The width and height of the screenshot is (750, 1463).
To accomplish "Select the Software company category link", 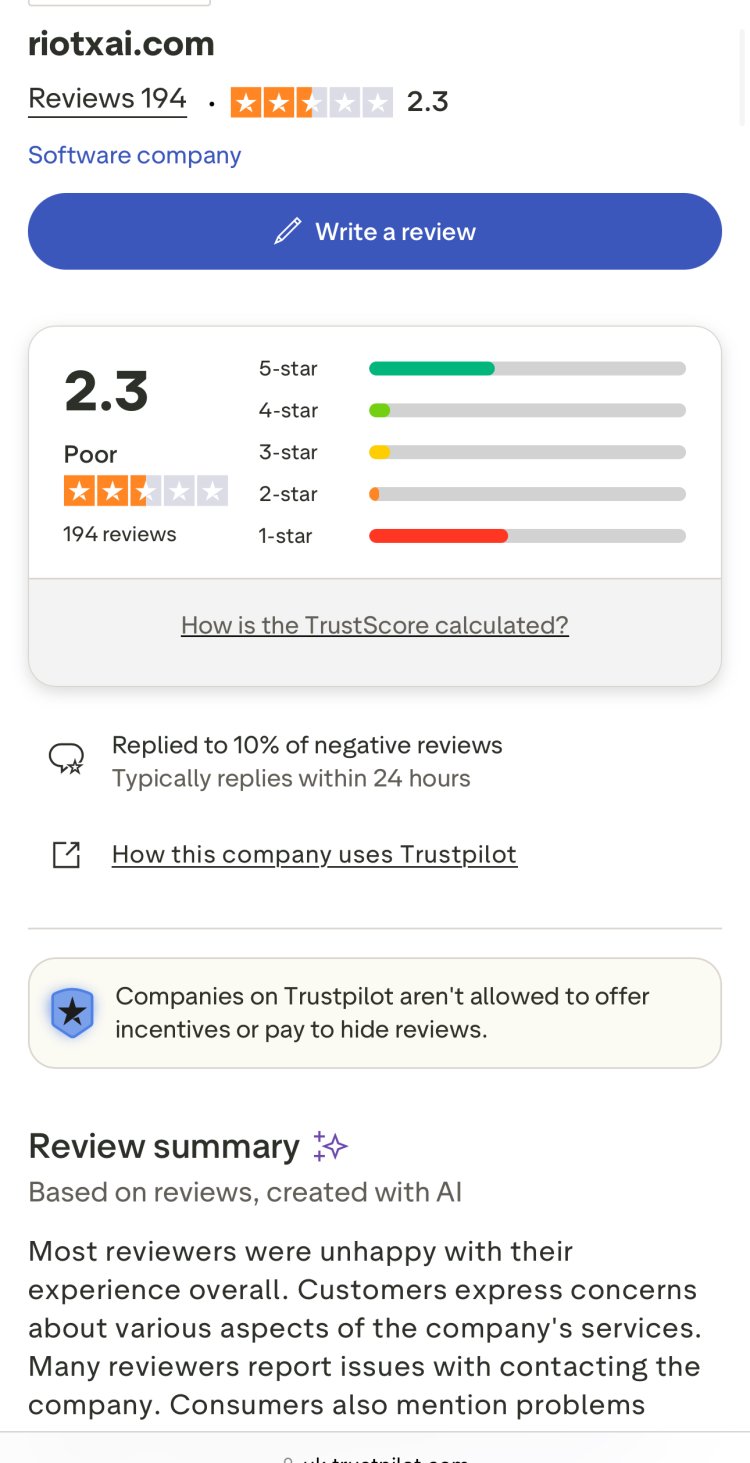I will pos(134,155).
